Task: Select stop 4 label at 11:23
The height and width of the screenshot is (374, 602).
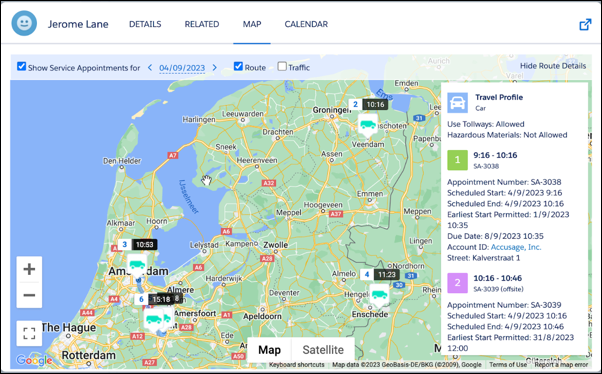Action: coord(380,274)
